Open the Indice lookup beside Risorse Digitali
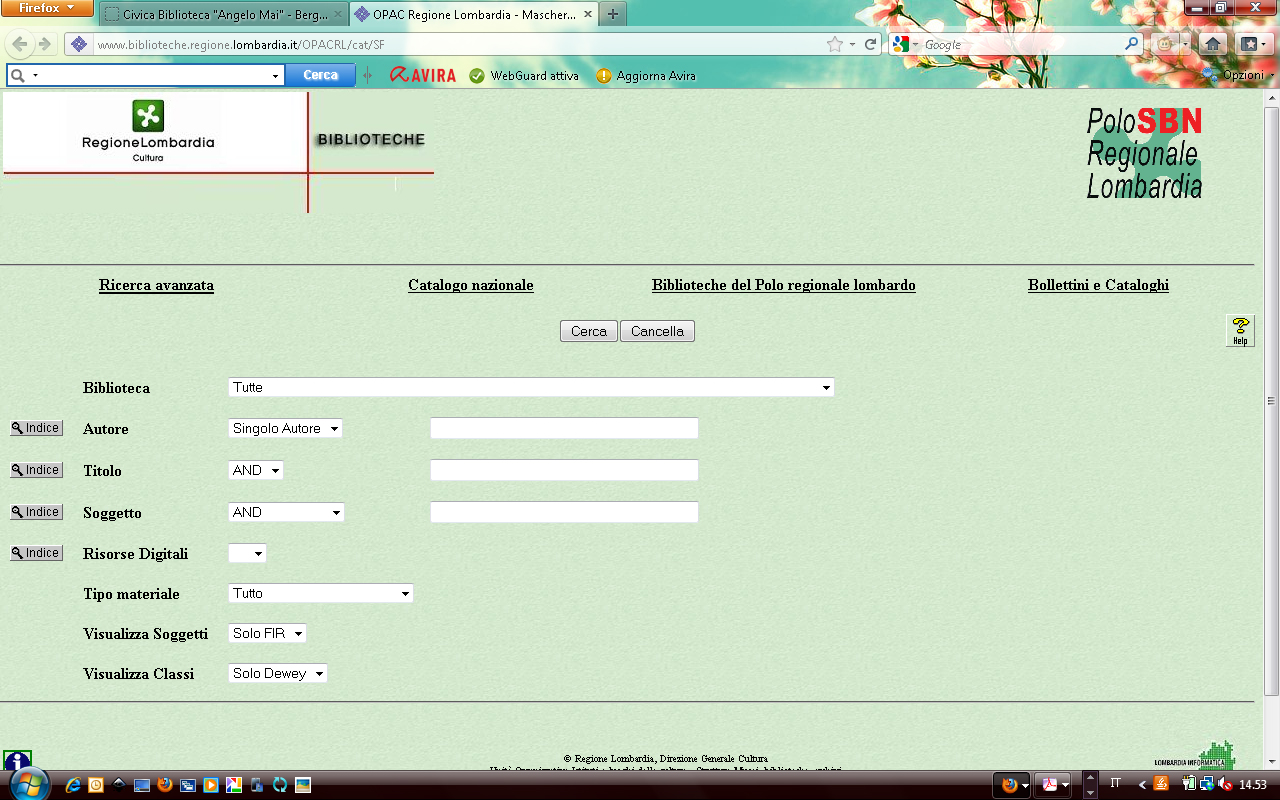Image resolution: width=1280 pixels, height=800 pixels. [36, 553]
